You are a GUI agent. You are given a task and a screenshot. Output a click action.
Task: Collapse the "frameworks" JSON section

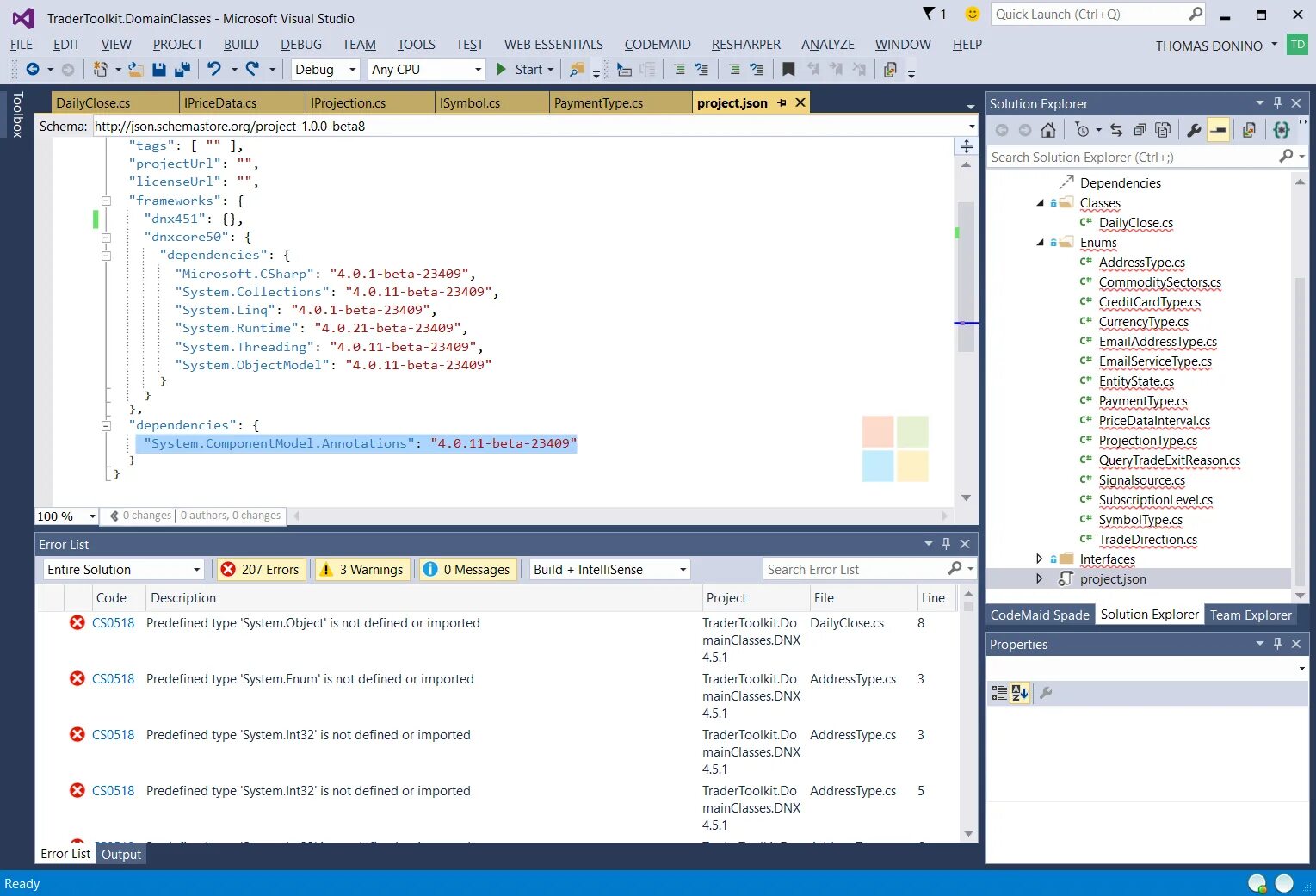tap(106, 201)
